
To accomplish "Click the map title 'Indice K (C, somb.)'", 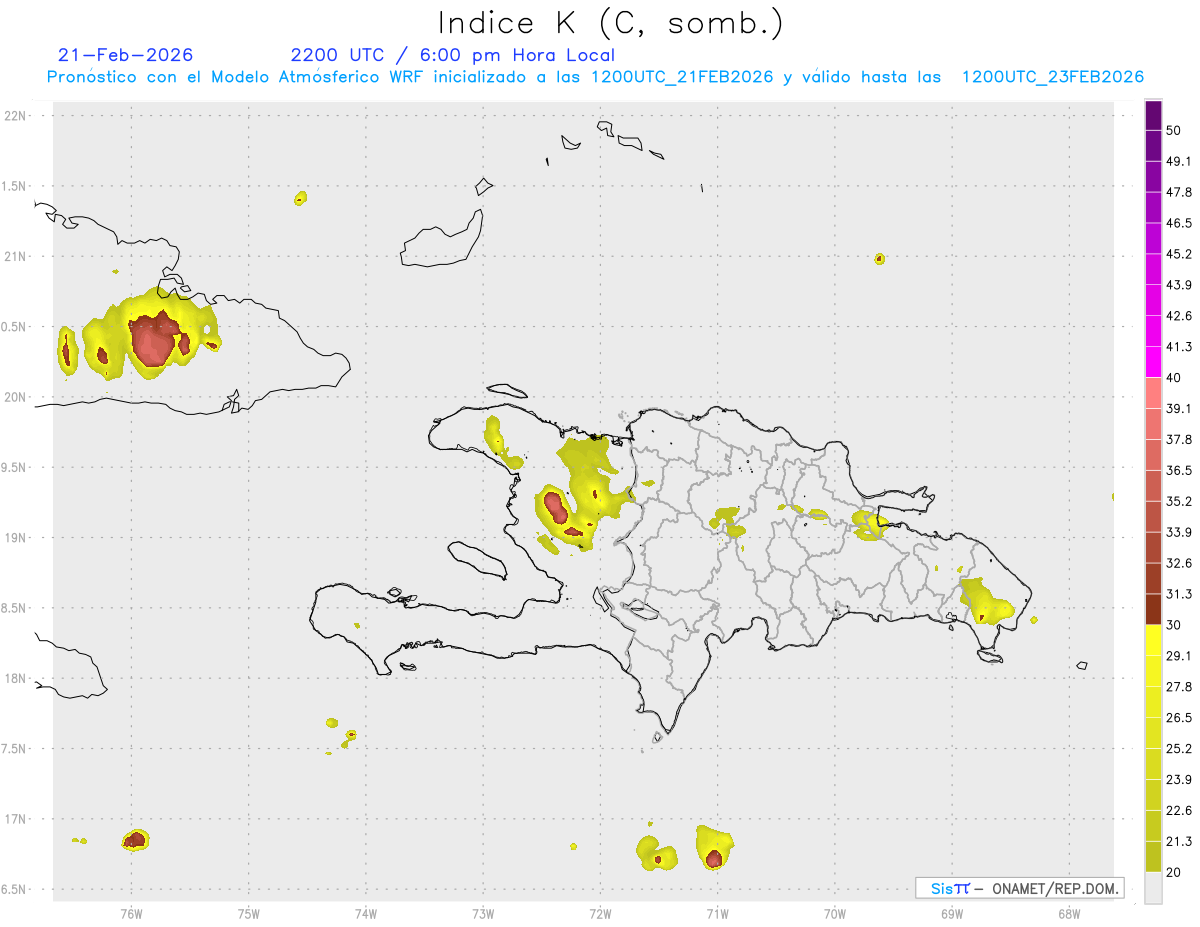I will 611,23.
